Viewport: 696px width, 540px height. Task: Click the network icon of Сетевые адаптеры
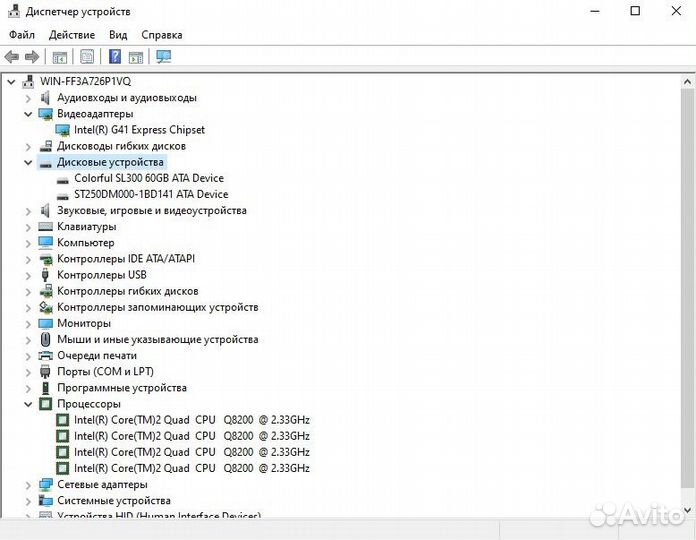(46, 485)
